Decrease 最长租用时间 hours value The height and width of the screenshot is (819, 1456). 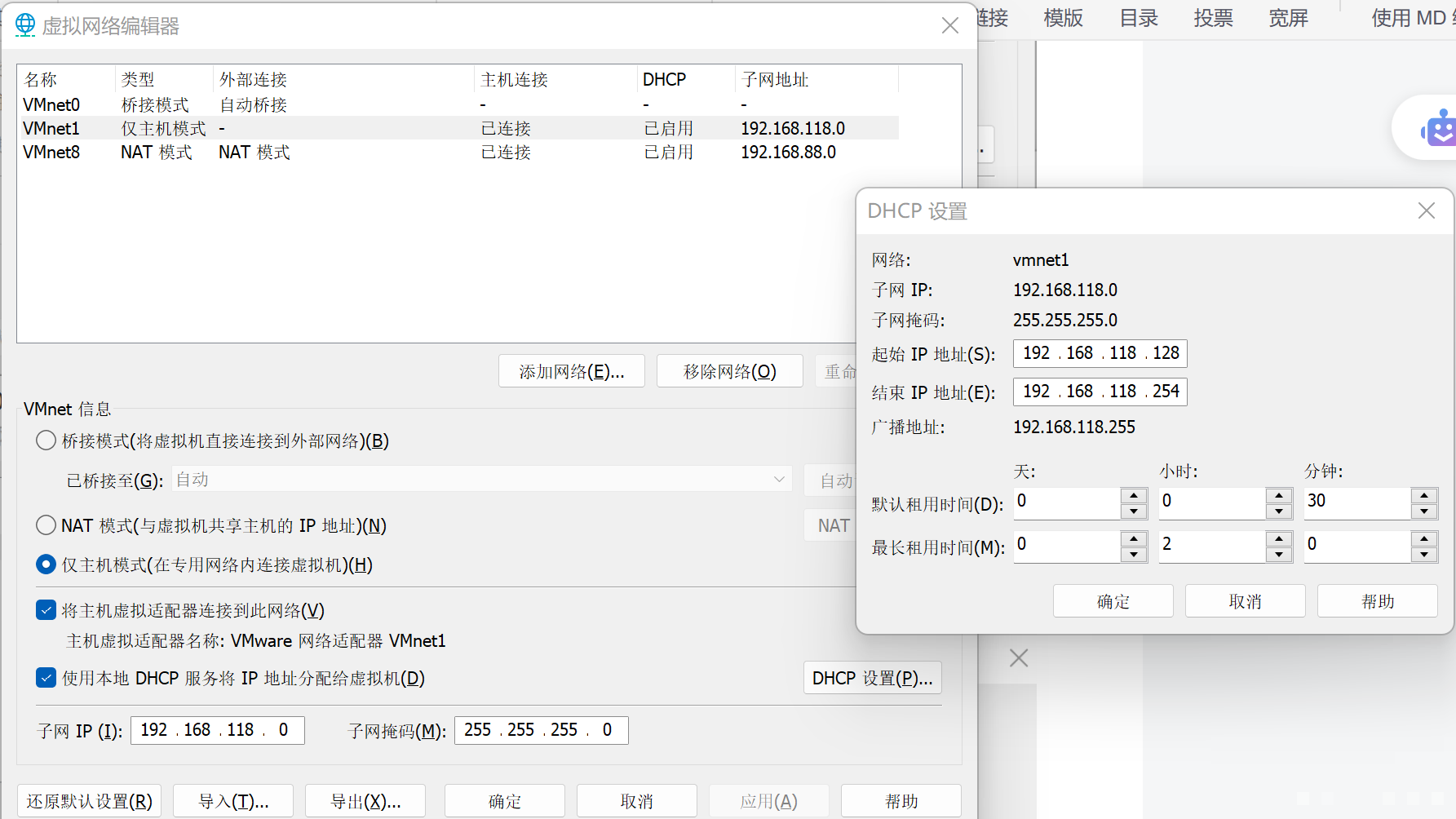(x=1279, y=555)
